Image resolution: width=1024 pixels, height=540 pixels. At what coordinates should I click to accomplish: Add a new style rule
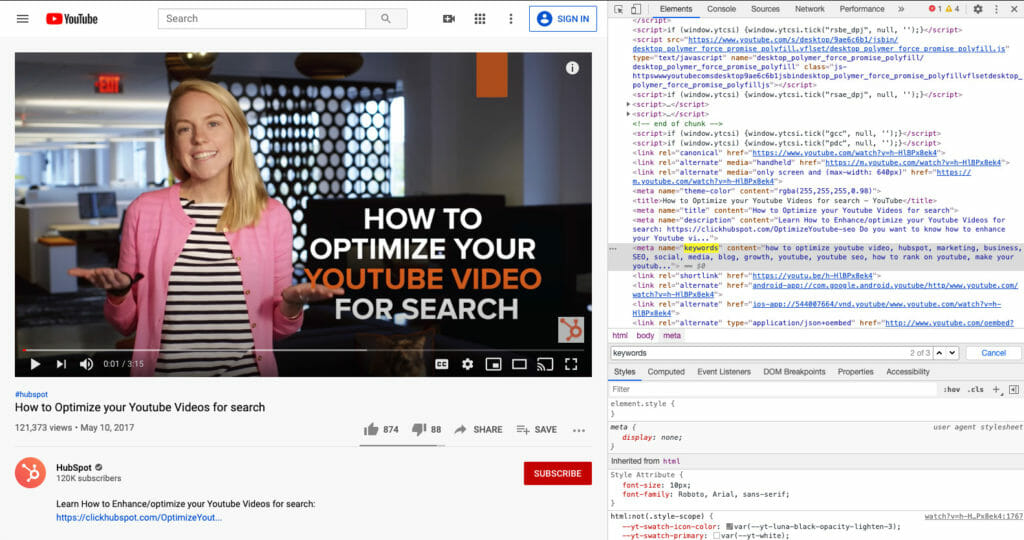[x=996, y=389]
